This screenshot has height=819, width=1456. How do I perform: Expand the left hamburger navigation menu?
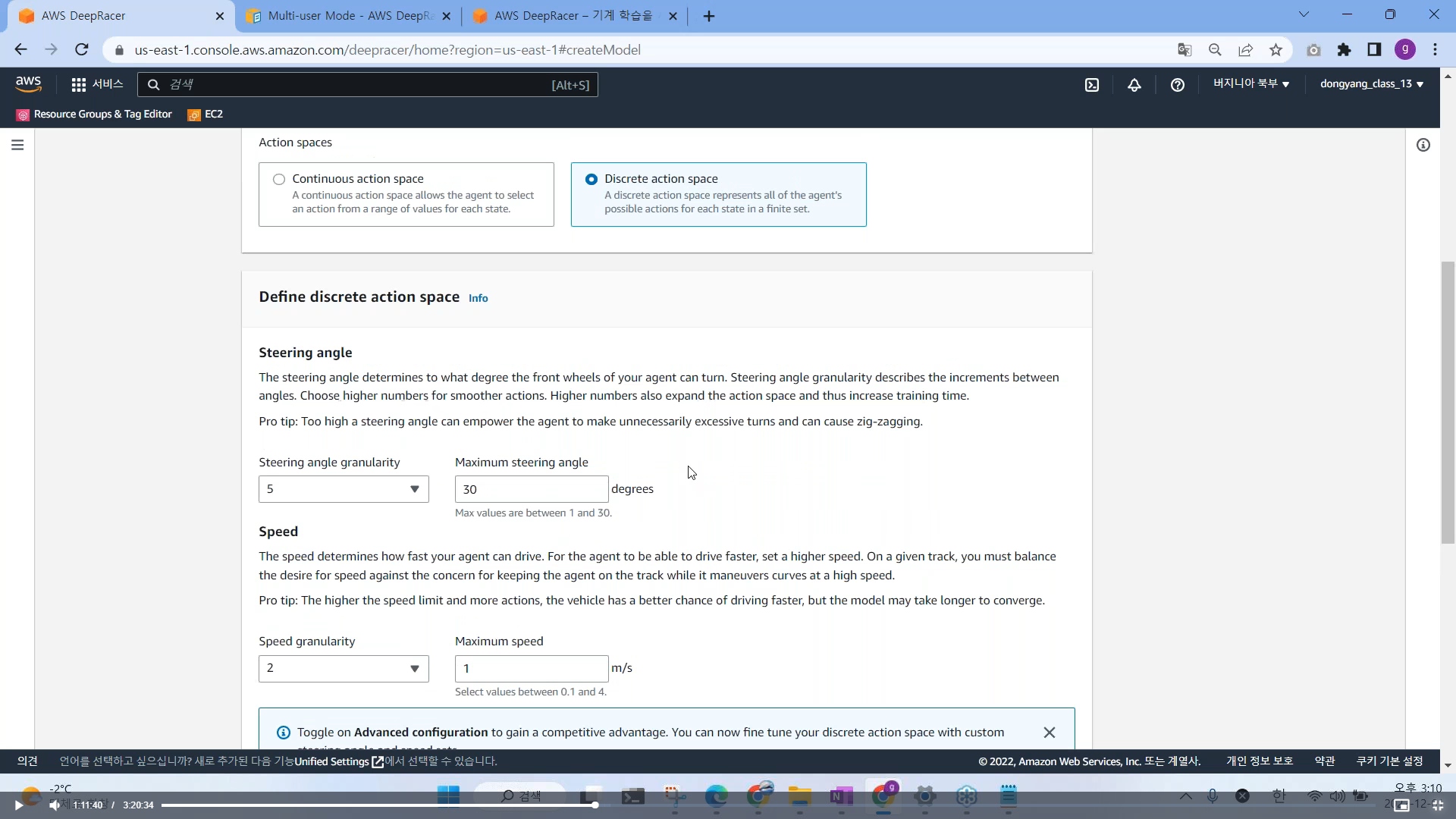point(17,145)
